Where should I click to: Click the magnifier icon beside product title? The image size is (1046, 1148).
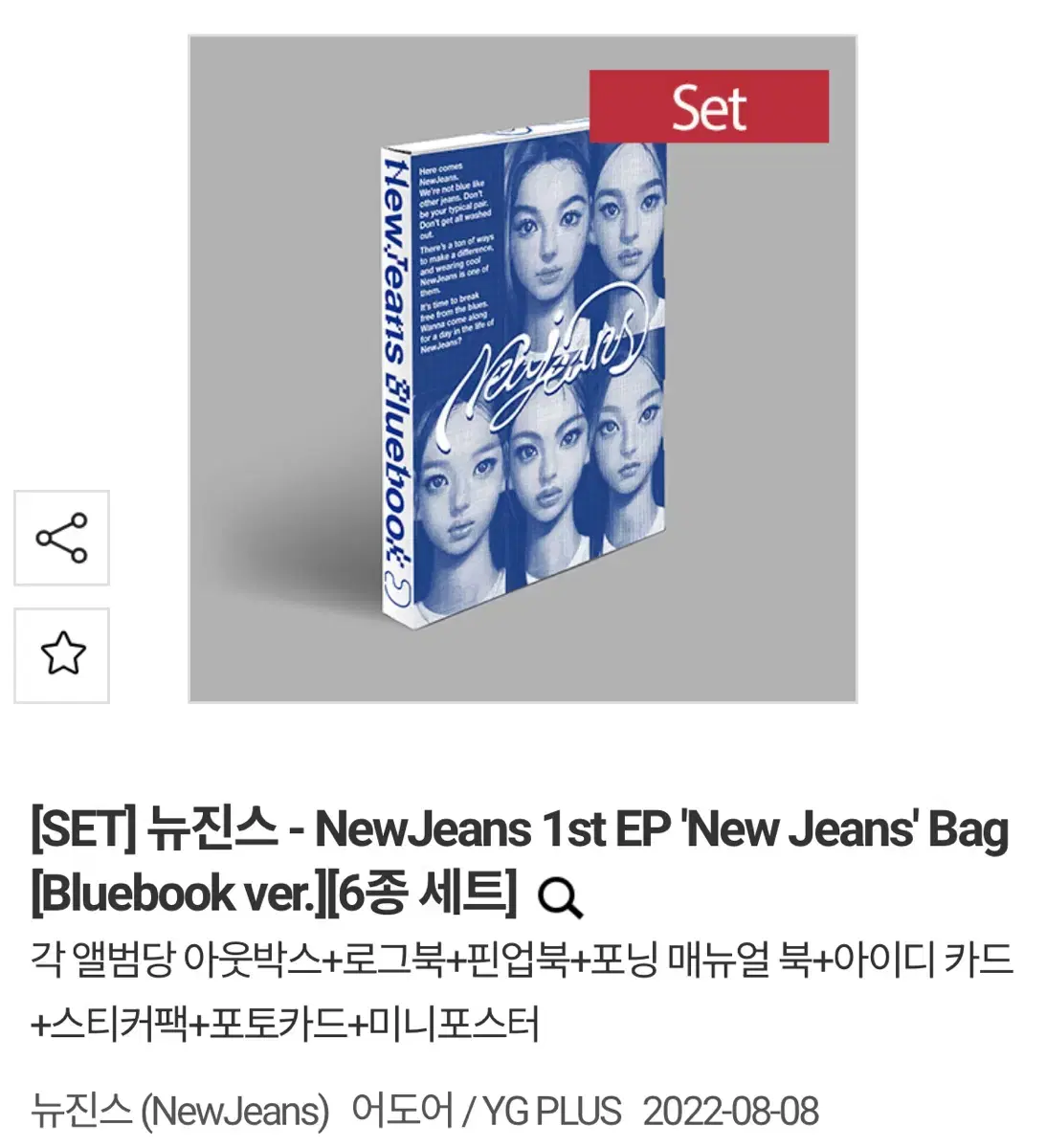coord(560,898)
